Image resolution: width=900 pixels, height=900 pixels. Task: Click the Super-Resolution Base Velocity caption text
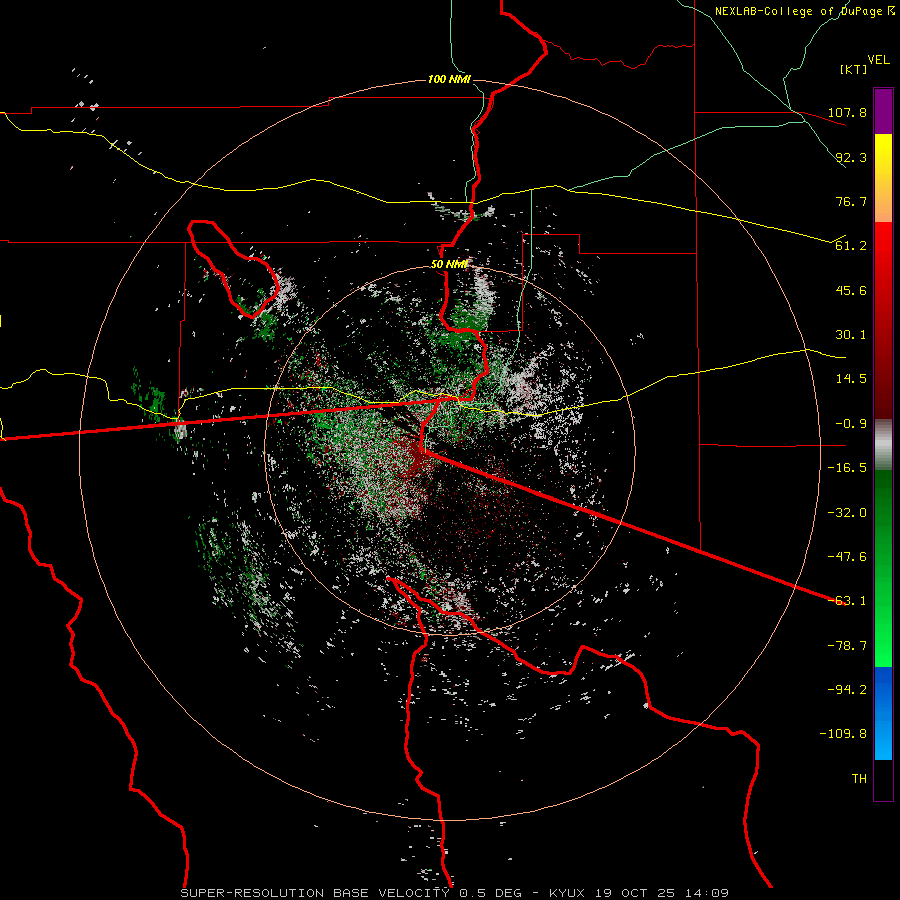tap(315, 893)
